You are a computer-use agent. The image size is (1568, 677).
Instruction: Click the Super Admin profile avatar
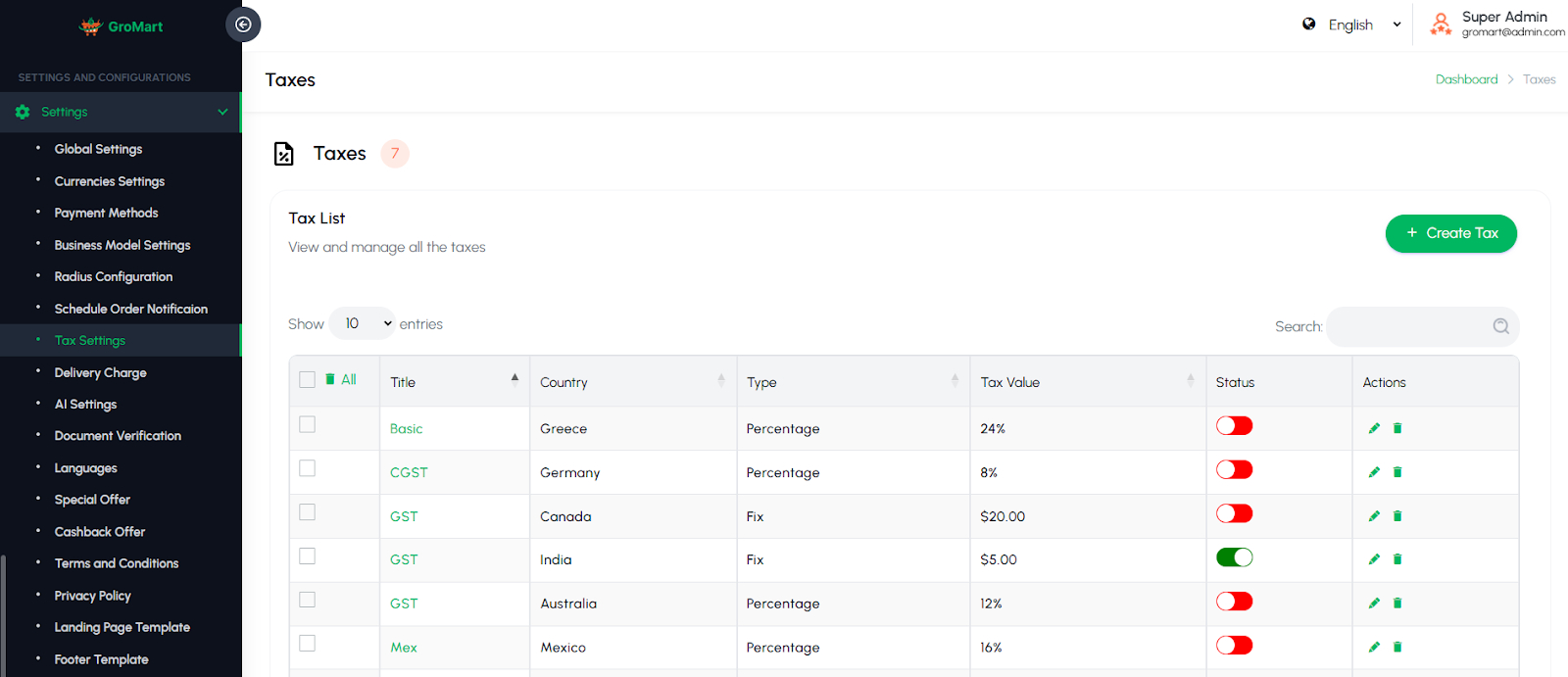pyautogui.click(x=1440, y=24)
